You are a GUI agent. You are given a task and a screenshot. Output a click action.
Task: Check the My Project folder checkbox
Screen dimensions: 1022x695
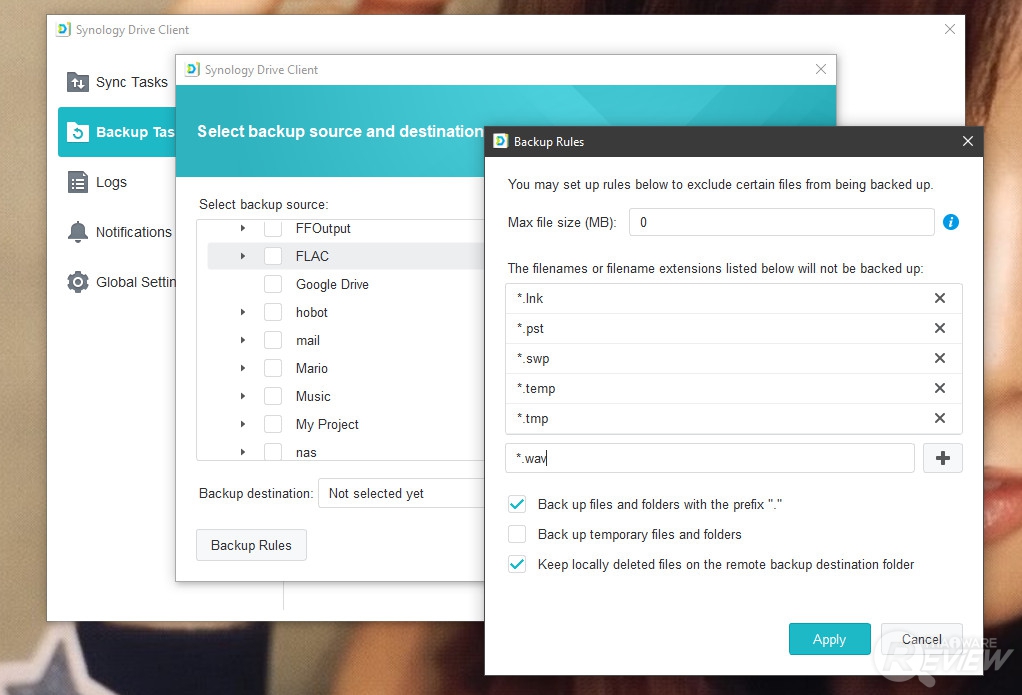point(273,424)
